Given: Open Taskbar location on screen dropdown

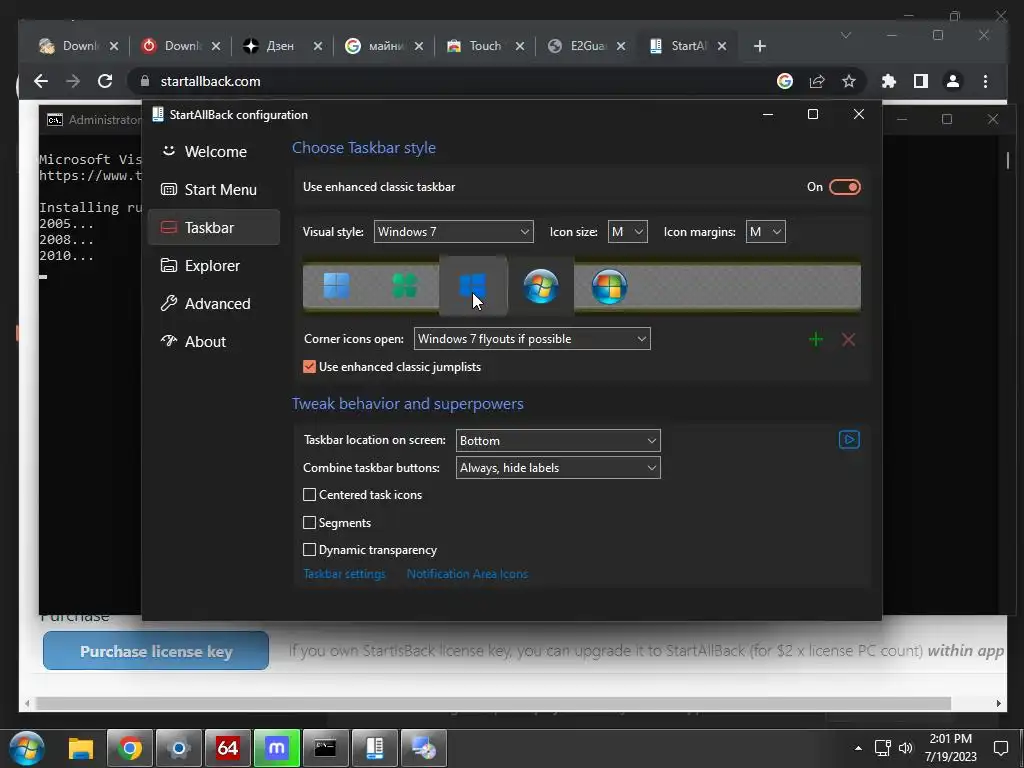Looking at the screenshot, I should point(558,441).
